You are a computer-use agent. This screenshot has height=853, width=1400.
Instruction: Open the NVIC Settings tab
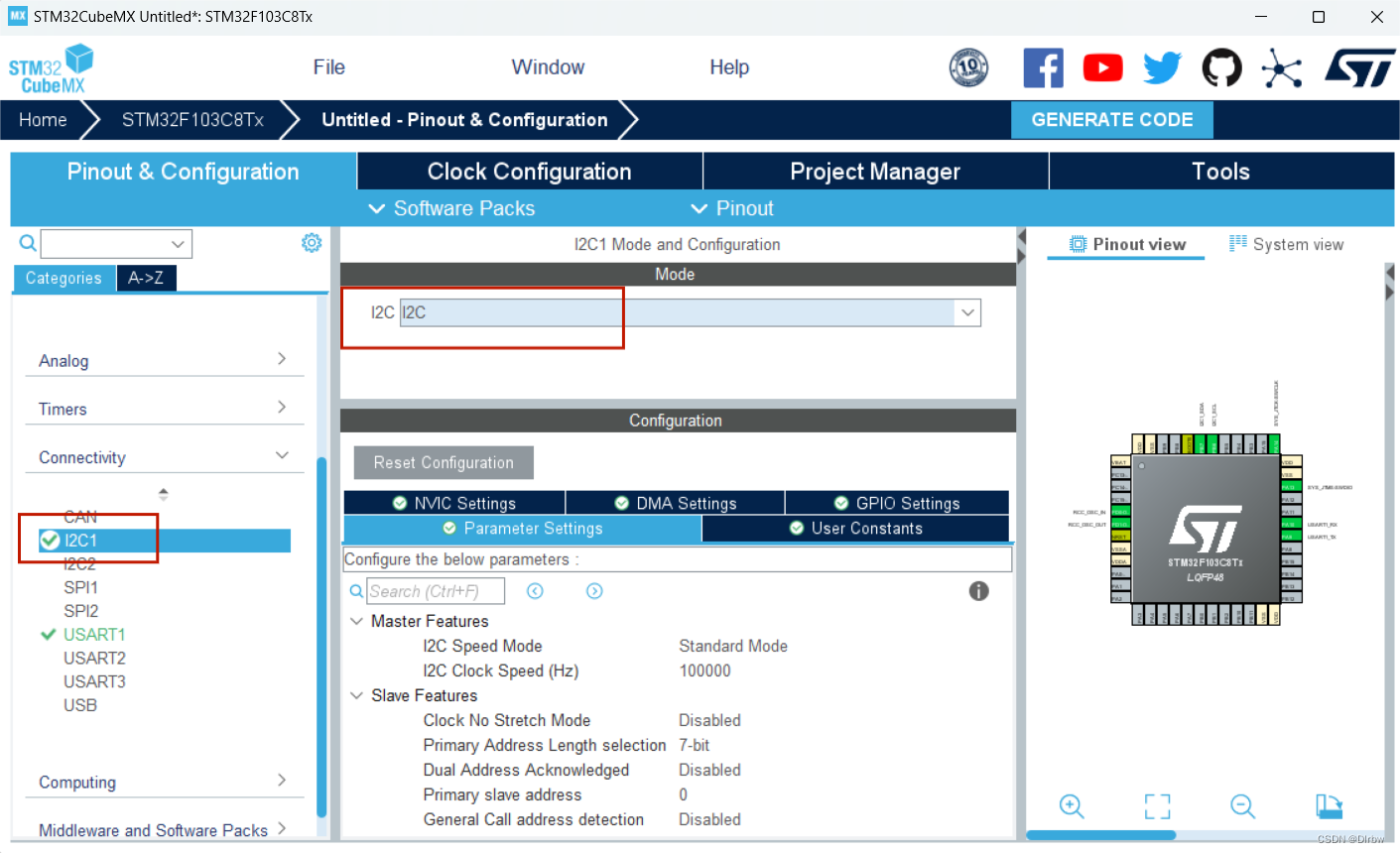(454, 503)
